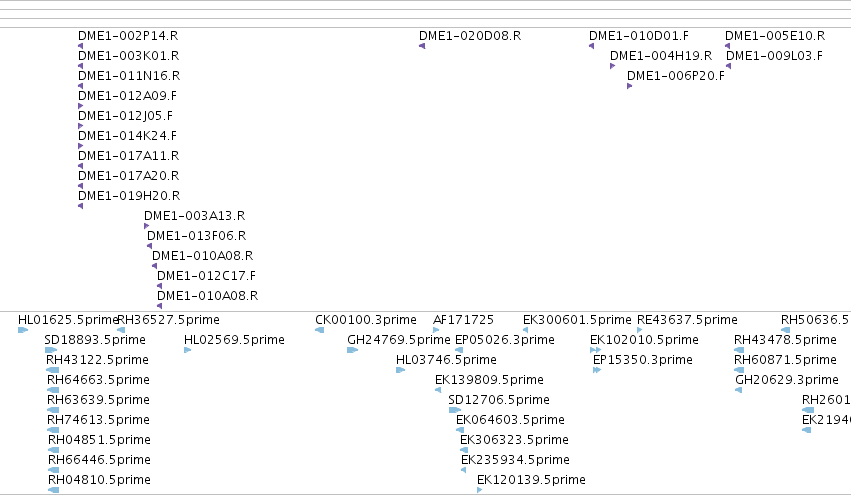The image size is (851, 495).
Task: Click the purple arrow glyph under DME1-002P14.R
Action: 80,46
